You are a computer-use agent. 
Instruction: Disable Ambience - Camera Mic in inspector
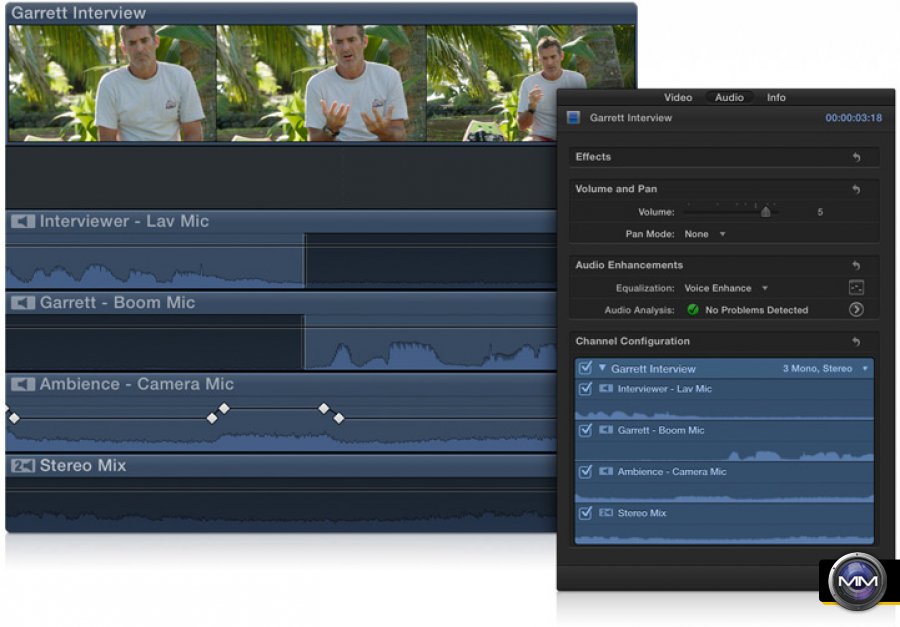pyautogui.click(x=585, y=471)
